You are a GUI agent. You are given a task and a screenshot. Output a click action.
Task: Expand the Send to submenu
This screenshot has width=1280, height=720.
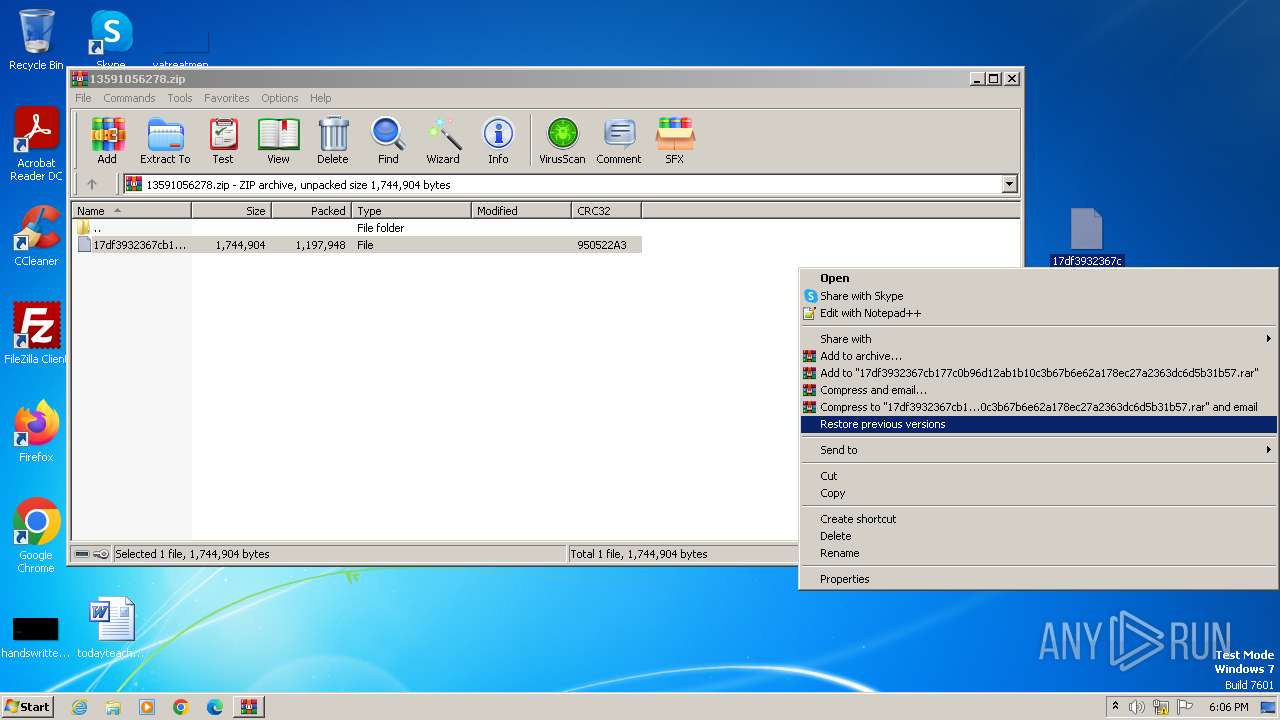point(1039,450)
